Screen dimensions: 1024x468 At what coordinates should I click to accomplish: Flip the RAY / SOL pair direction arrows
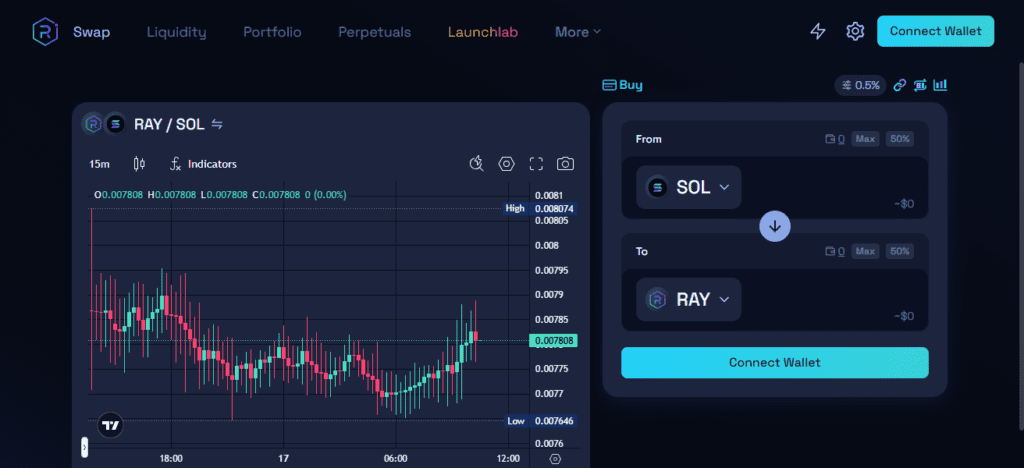(x=217, y=124)
